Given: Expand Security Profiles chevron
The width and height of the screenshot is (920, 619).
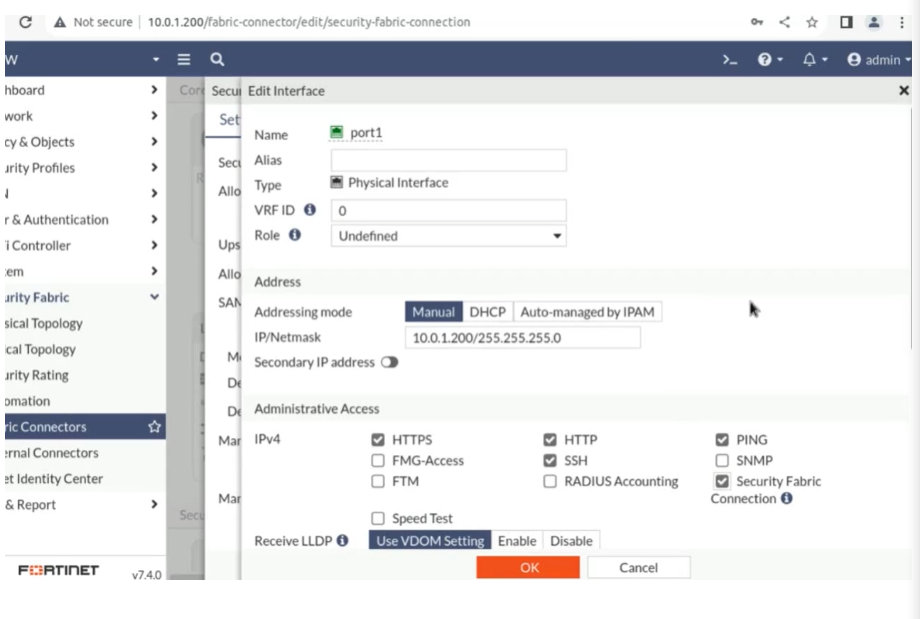Looking at the screenshot, I should 154,167.
